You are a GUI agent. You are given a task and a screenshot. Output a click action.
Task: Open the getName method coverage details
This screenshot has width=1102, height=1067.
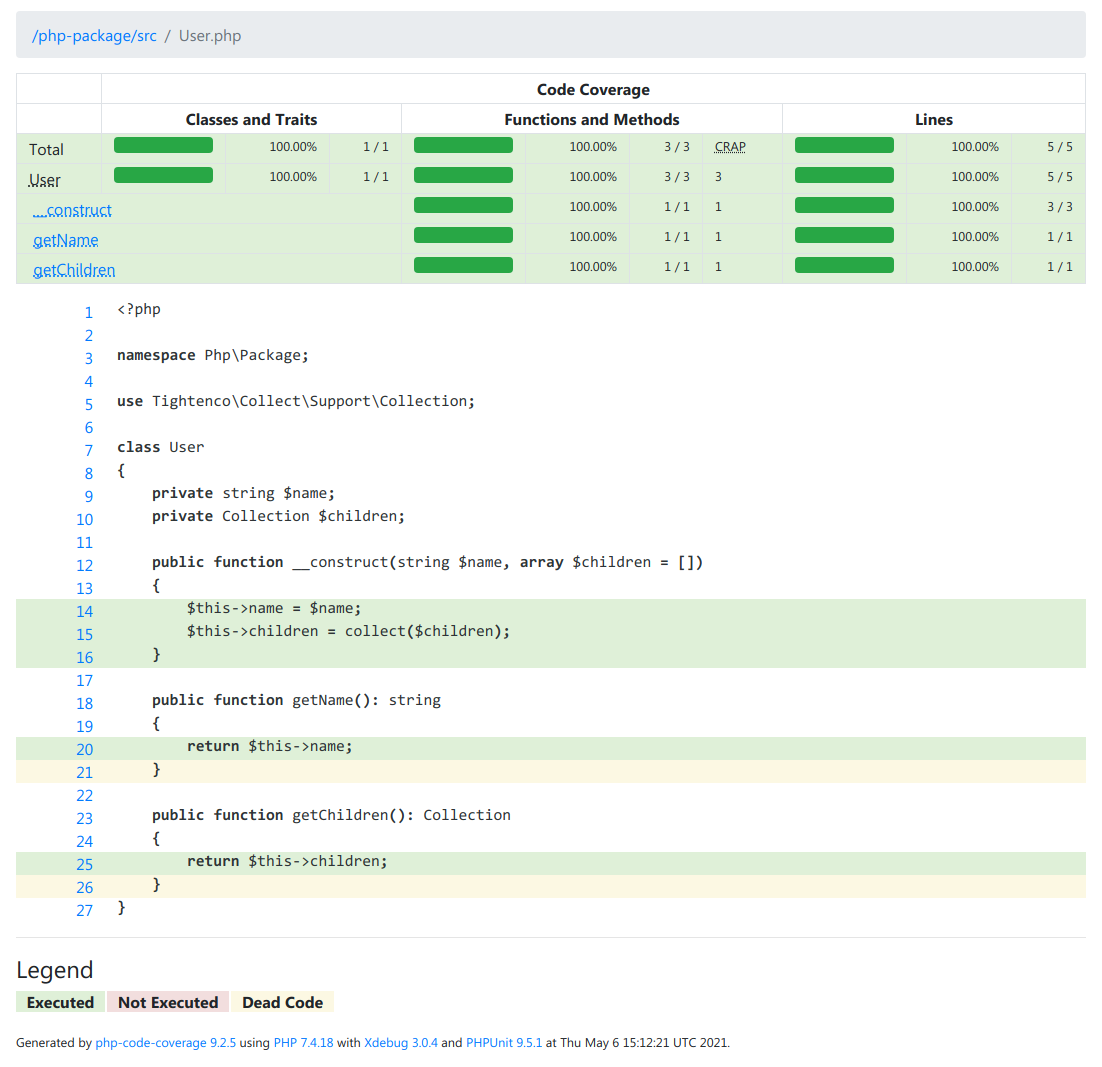click(x=65, y=240)
